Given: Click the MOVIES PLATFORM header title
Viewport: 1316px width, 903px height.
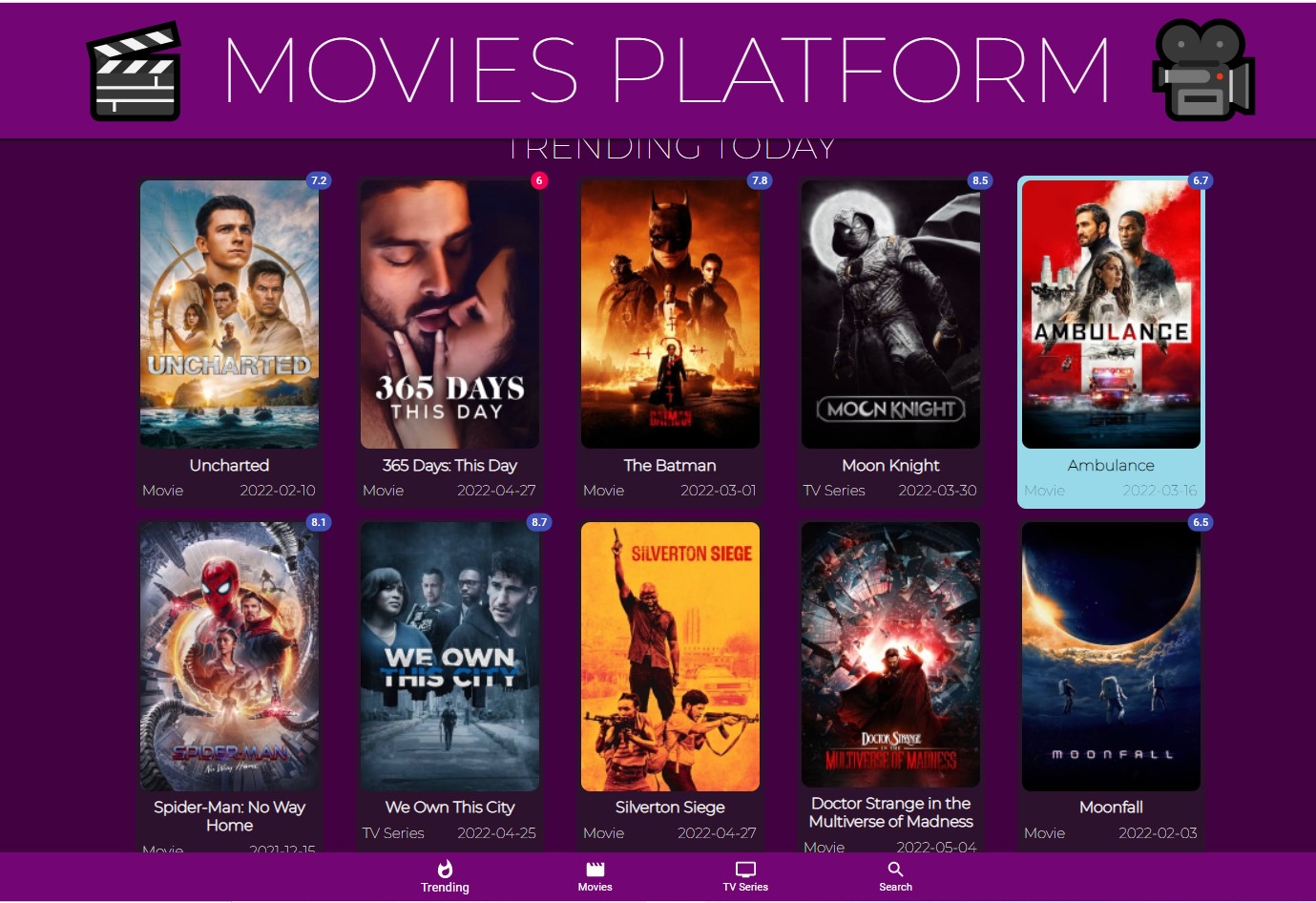Looking at the screenshot, I should (667, 70).
